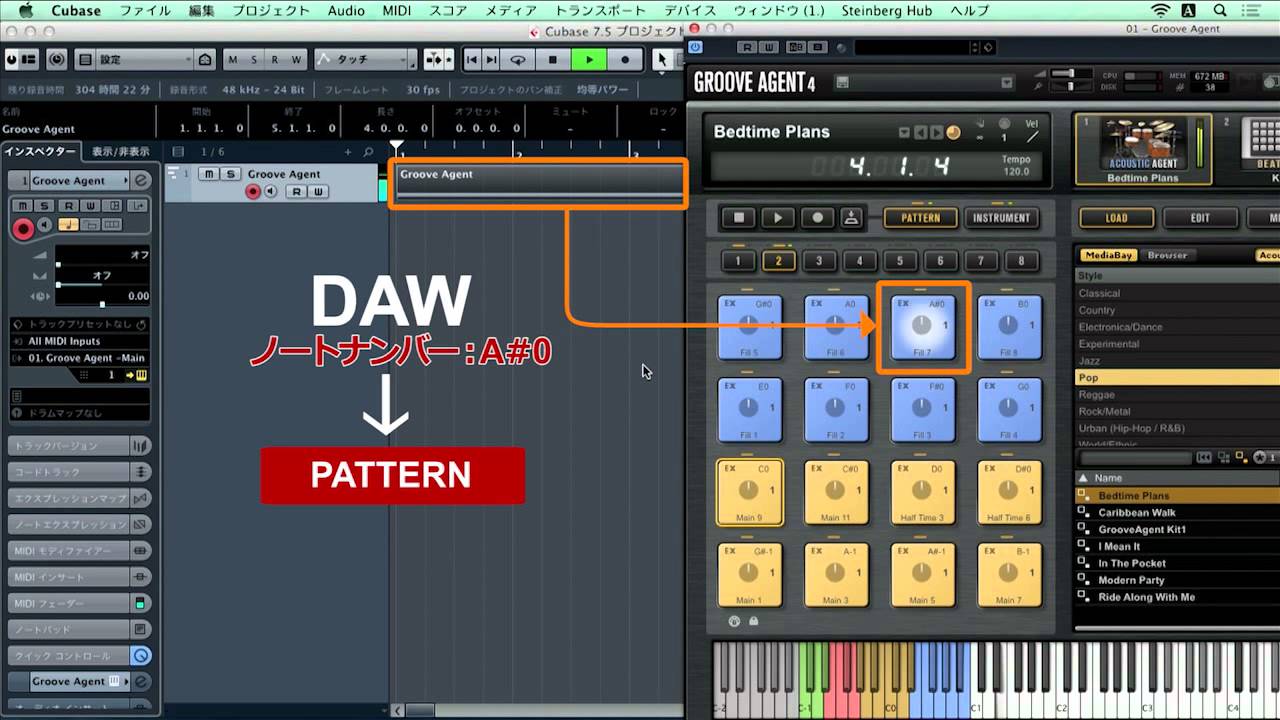Viewport: 1280px width, 720px height.
Task: Go to previous marker in Cubase
Action: click(472, 60)
